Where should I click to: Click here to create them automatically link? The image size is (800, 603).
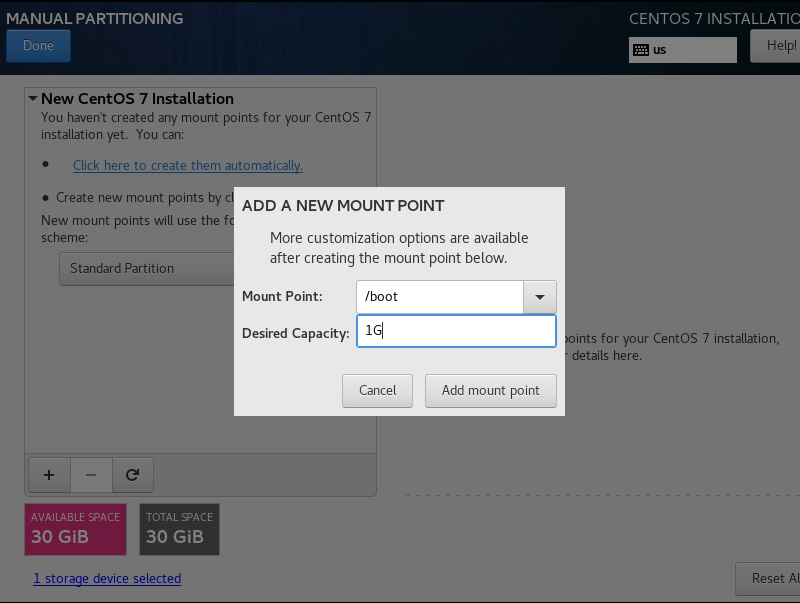coord(188,165)
